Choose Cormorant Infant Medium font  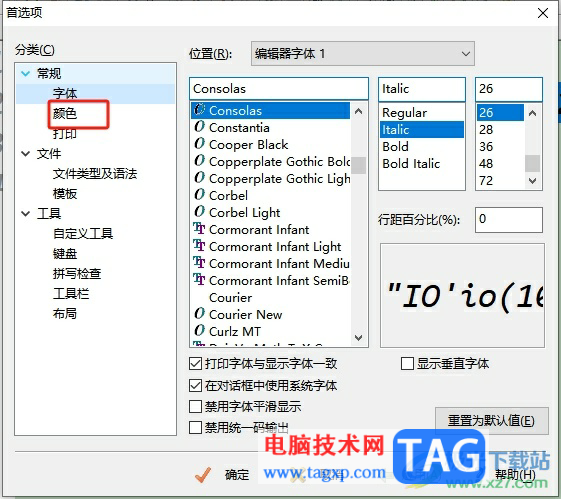tap(279, 264)
